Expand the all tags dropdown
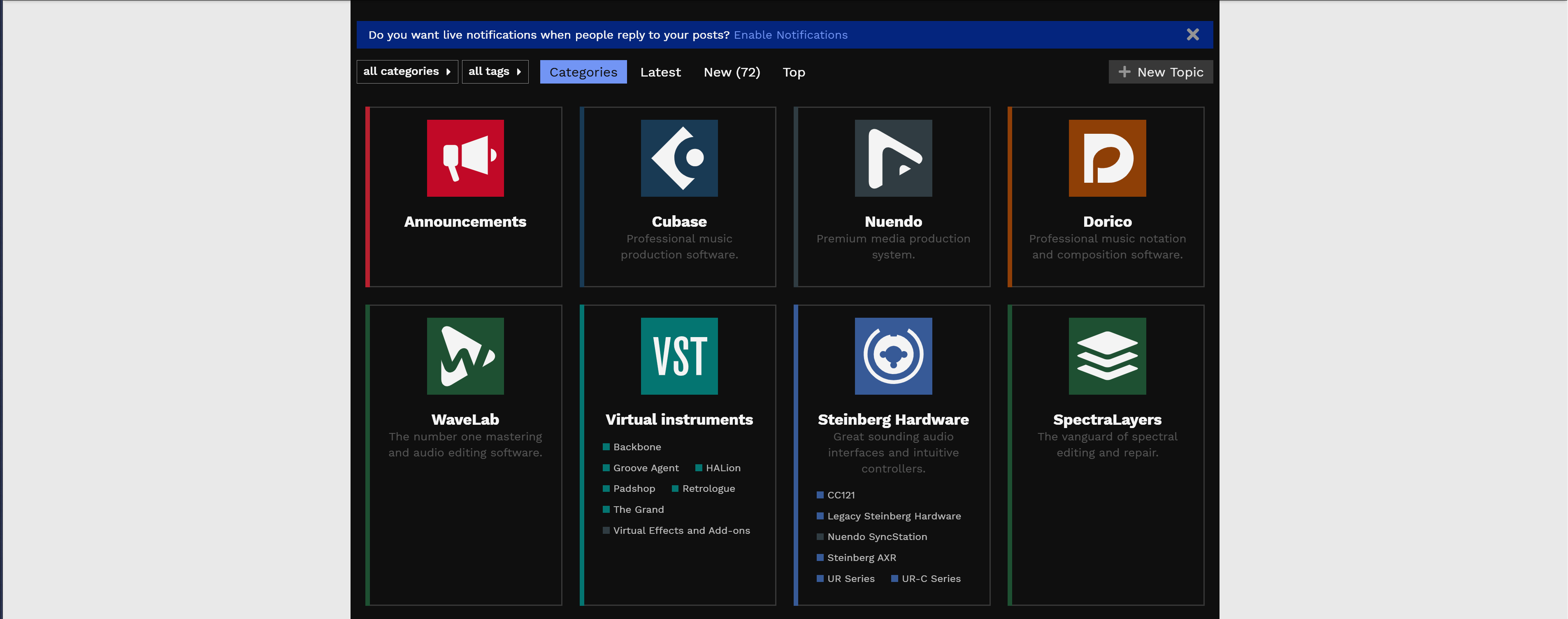The width and height of the screenshot is (1568, 619). coord(494,72)
